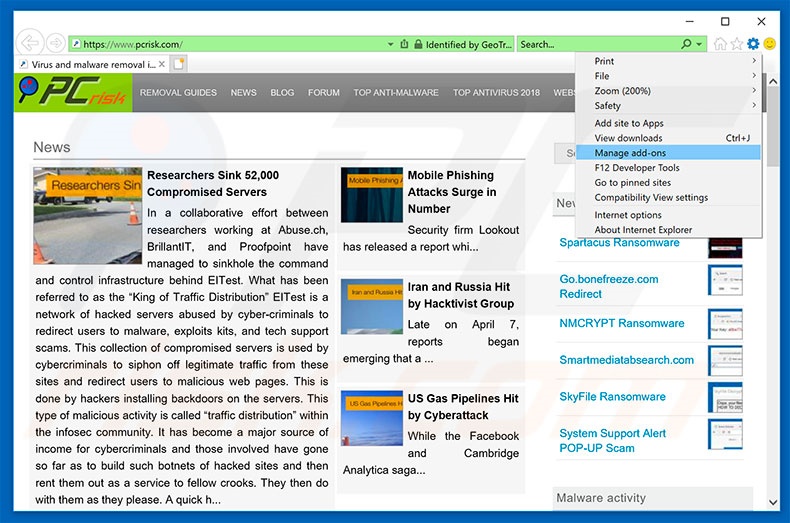Click Go.bonefreeze.com Redirect thumbnail
790x523 pixels.
(x=725, y=280)
